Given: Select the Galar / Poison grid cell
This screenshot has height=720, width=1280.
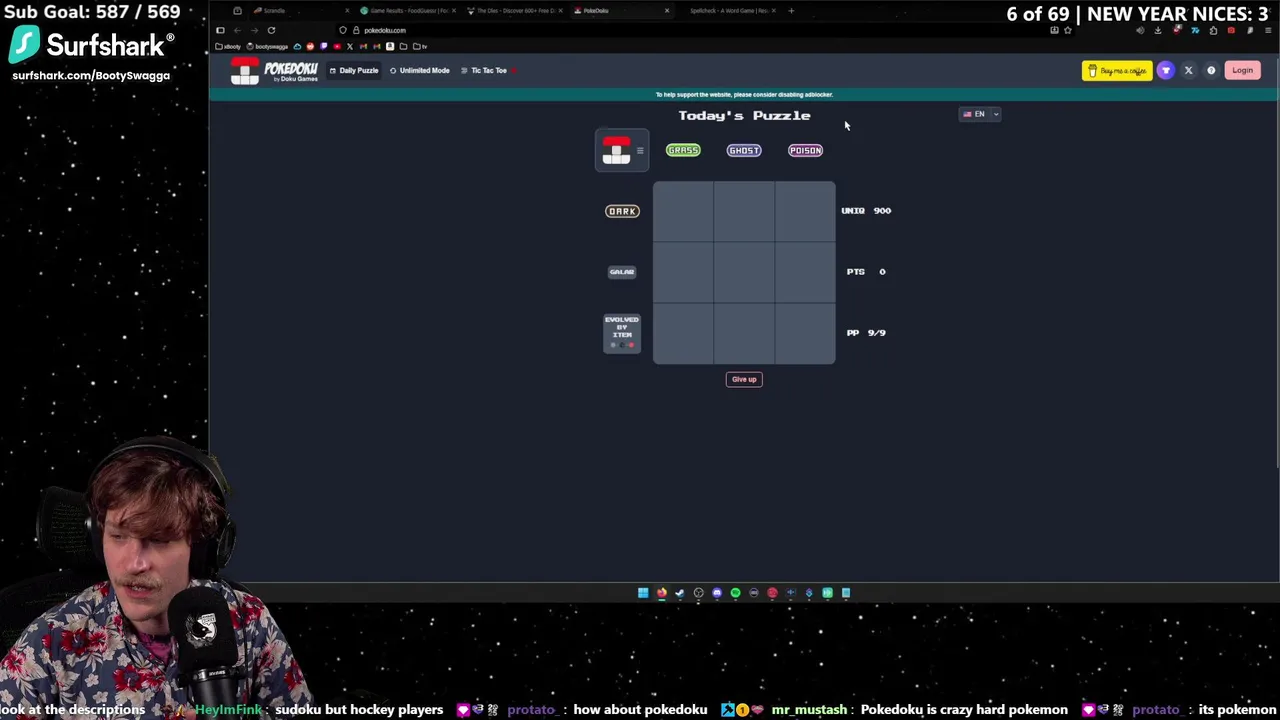Looking at the screenshot, I should pos(805,272).
